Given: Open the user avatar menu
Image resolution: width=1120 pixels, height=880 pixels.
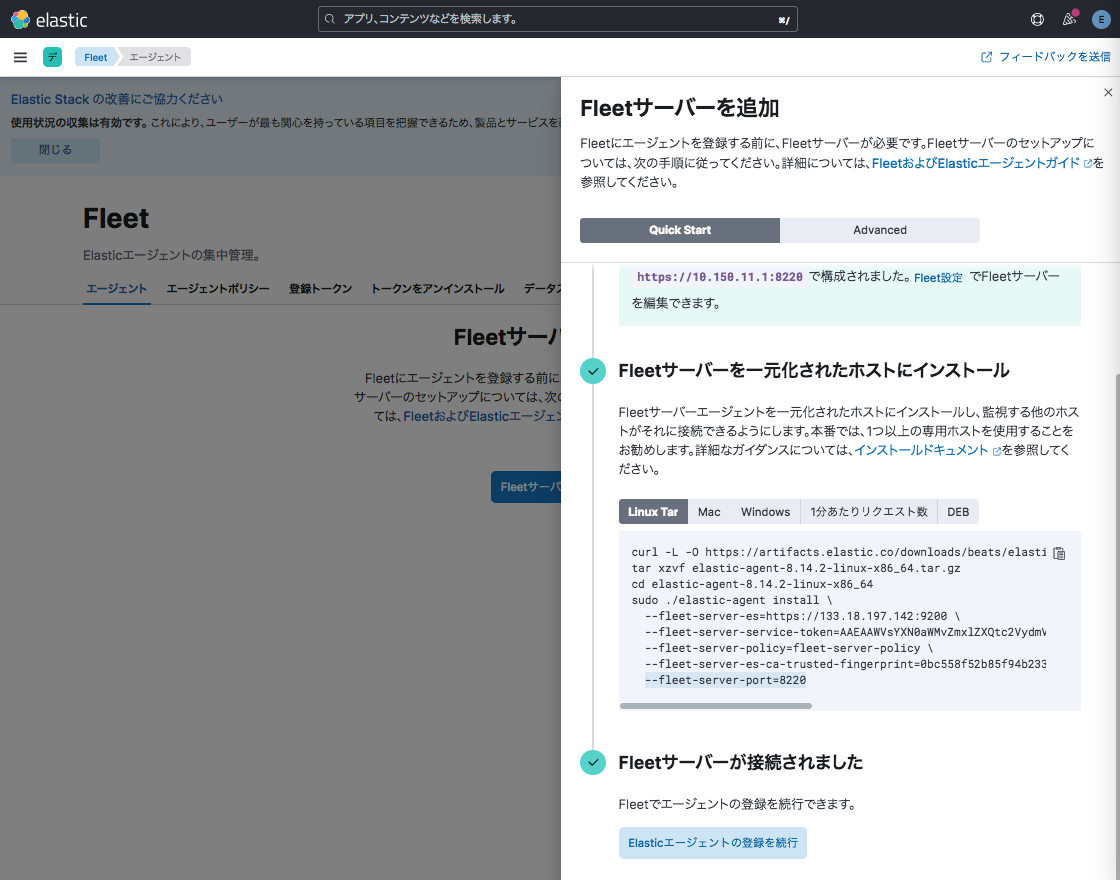Looking at the screenshot, I should pos(1101,19).
